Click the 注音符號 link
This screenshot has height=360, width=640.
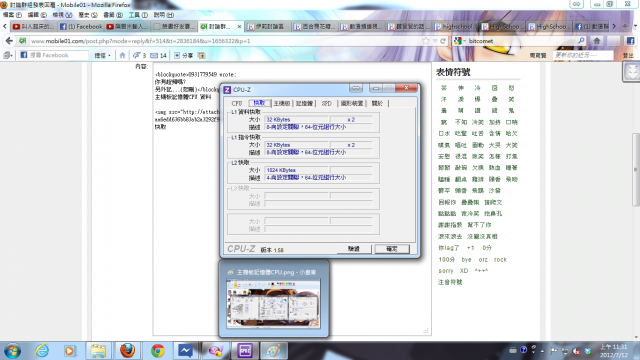pyautogui.click(x=450, y=282)
